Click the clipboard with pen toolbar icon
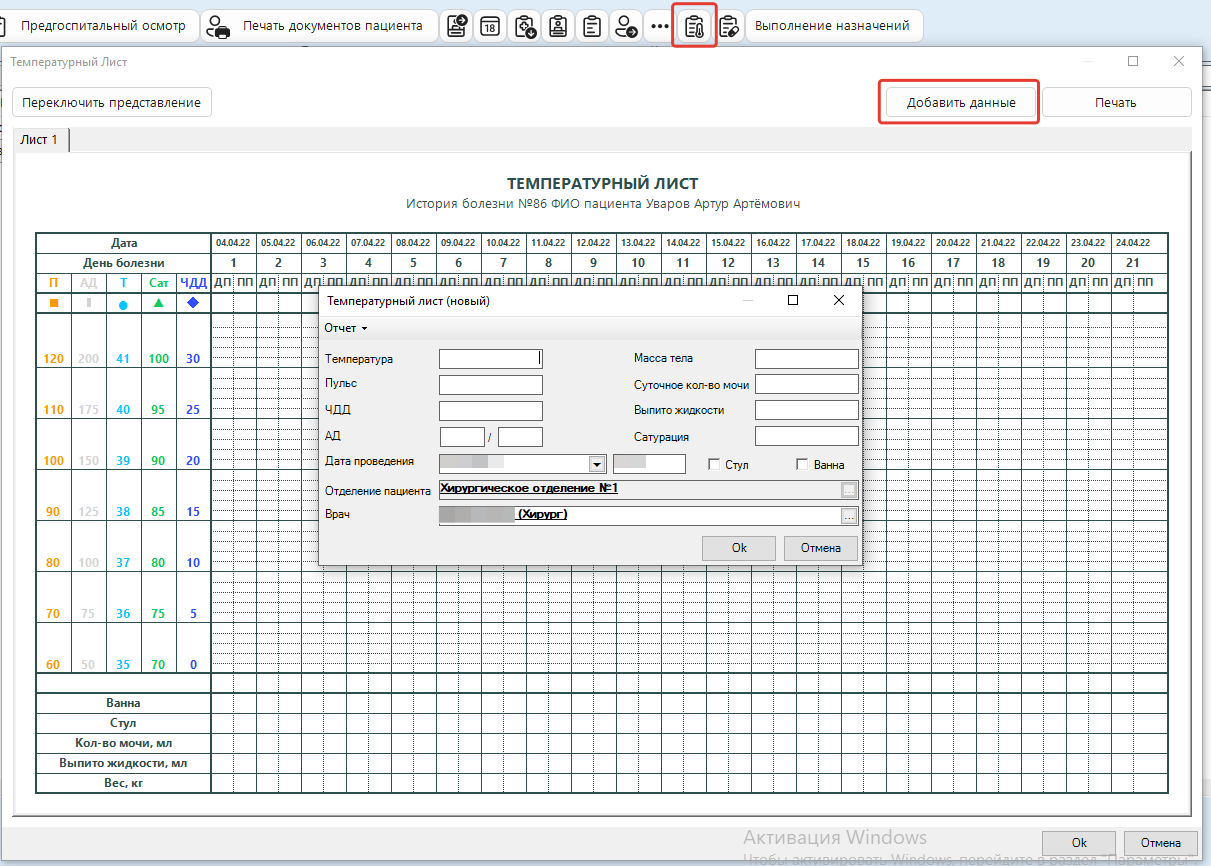The image size is (1211, 866). click(729, 26)
